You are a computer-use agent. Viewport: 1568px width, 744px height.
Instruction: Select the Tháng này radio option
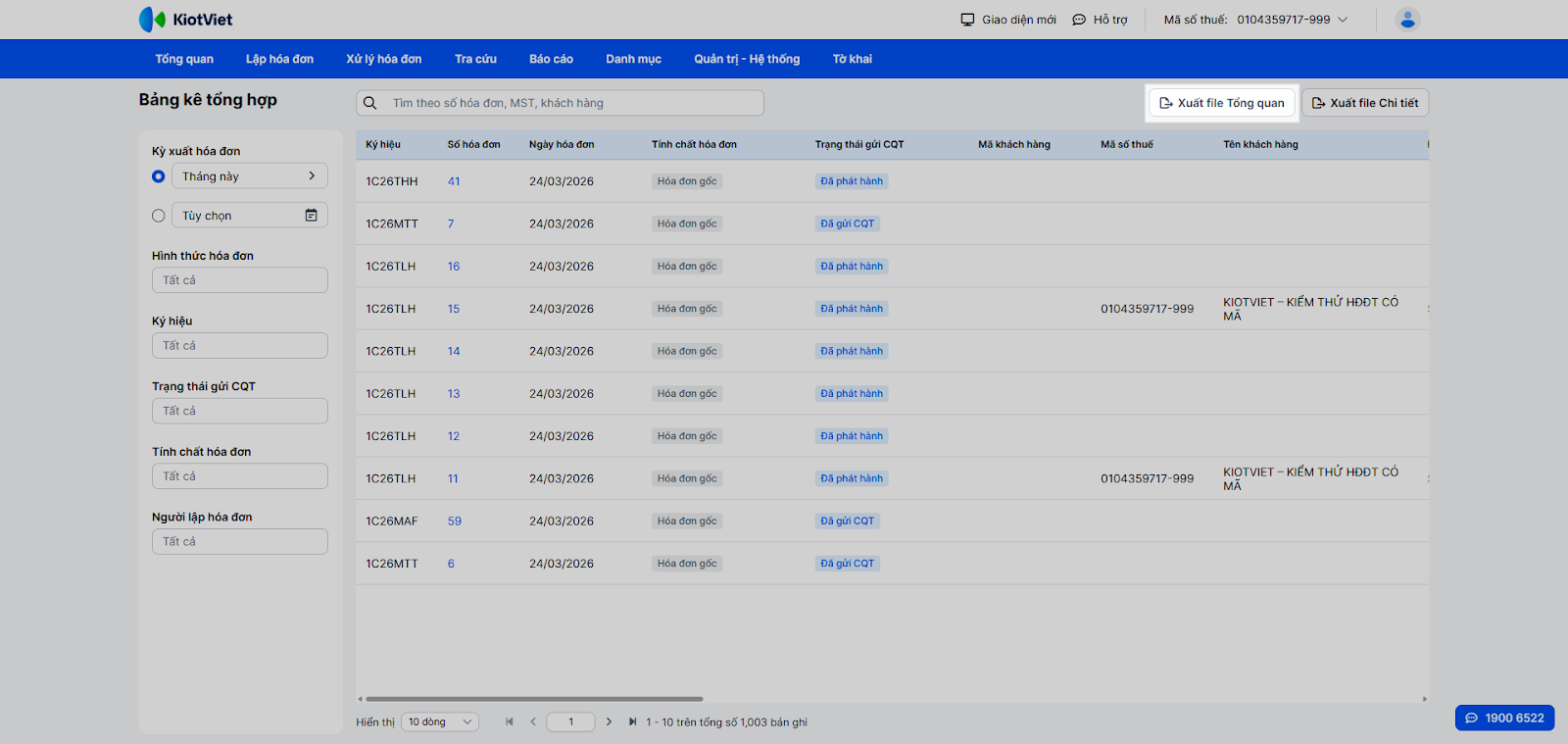coord(159,176)
